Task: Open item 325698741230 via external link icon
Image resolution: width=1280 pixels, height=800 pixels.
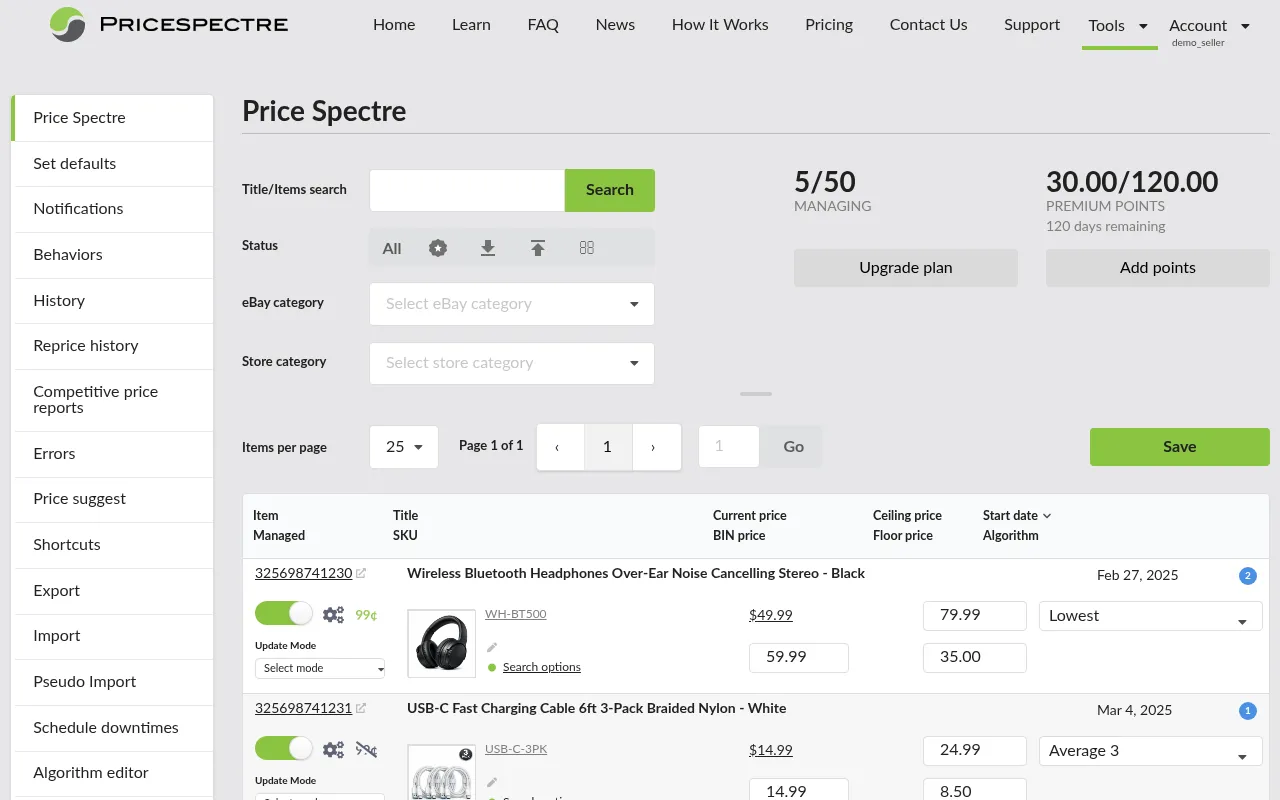Action: (x=361, y=571)
